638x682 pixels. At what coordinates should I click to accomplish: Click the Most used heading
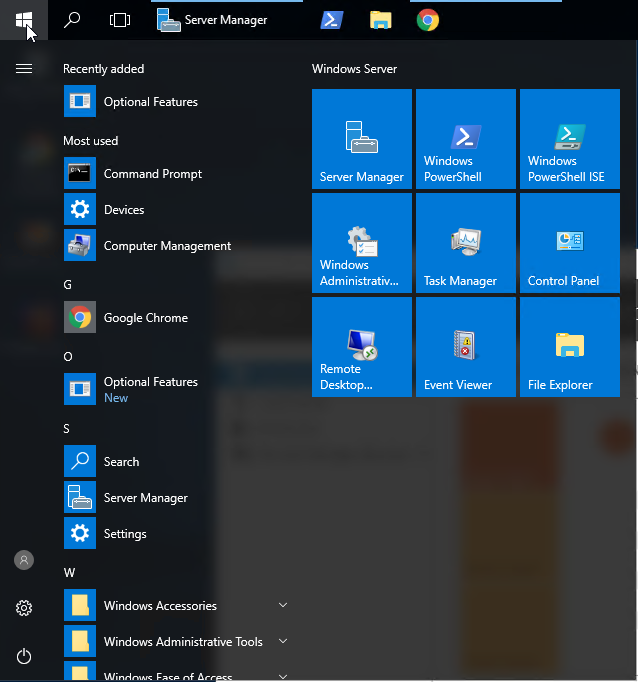pyautogui.click(x=90, y=140)
